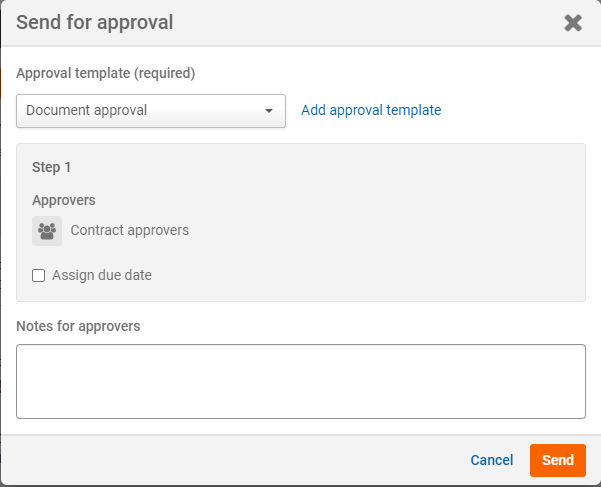This screenshot has height=487, width=601.
Task: Cancel the approval request
Action: tap(491, 460)
